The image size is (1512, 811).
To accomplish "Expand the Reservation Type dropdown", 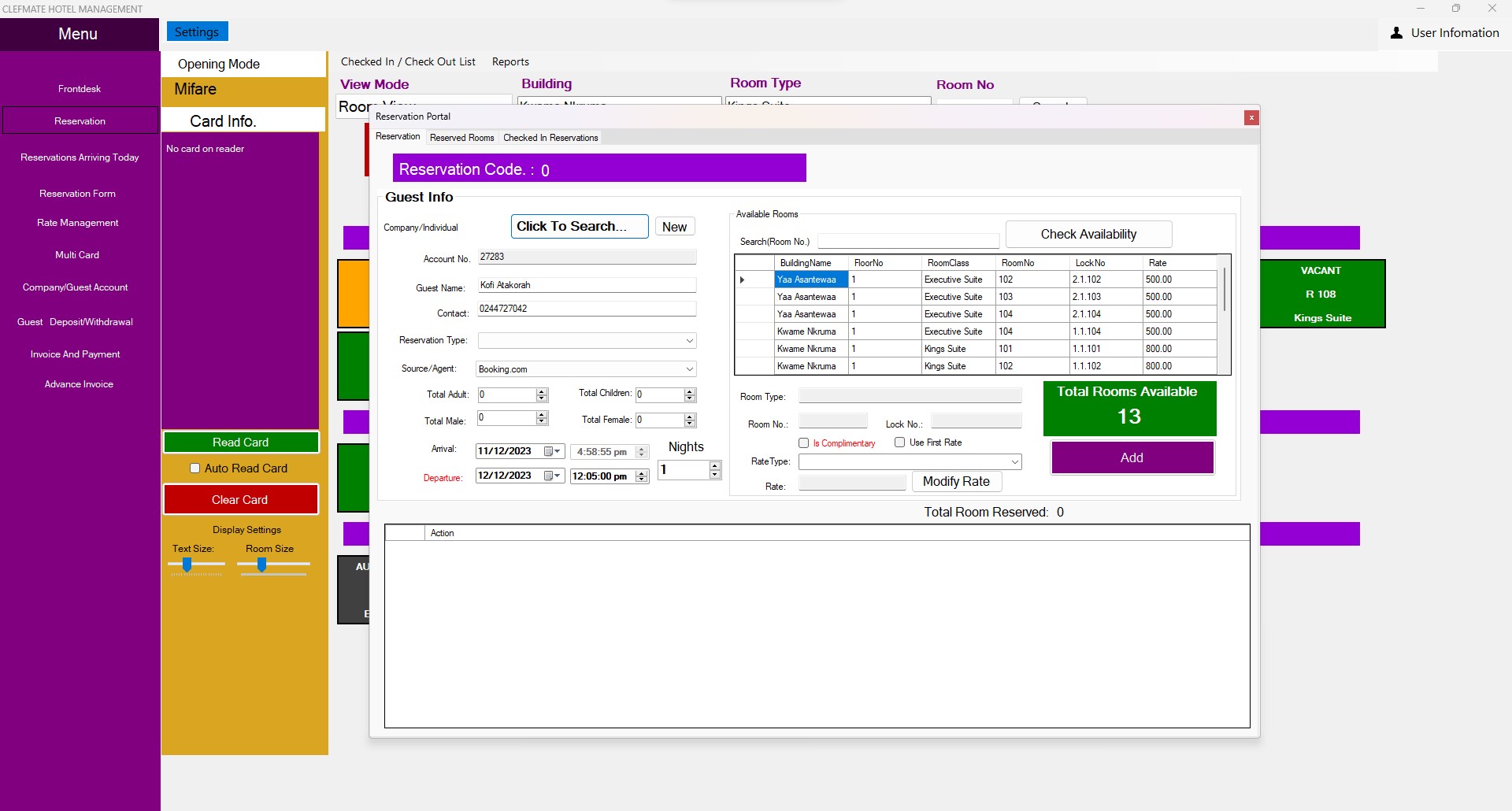I will 689,341.
